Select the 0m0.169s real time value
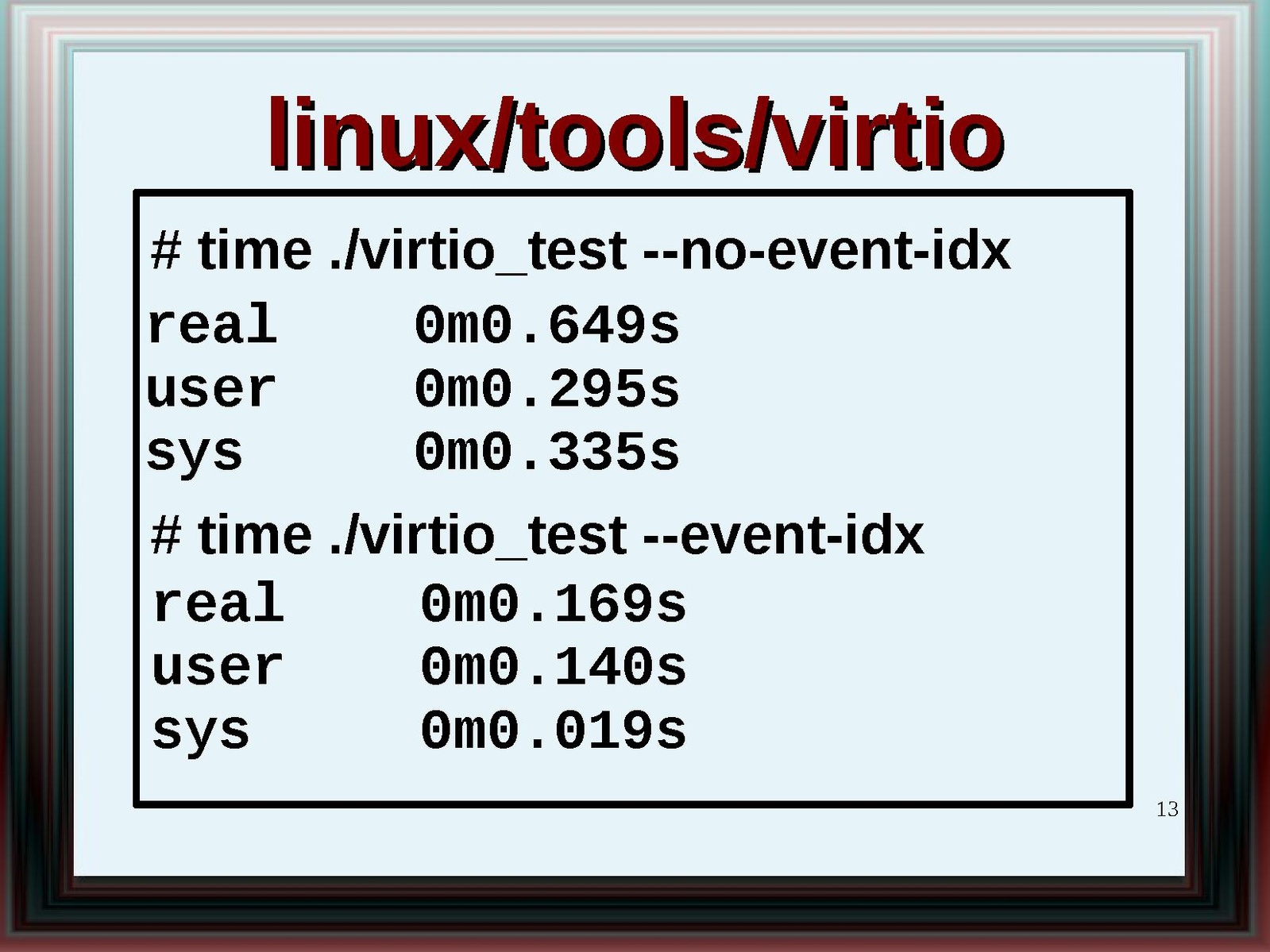 pyautogui.click(x=553, y=603)
